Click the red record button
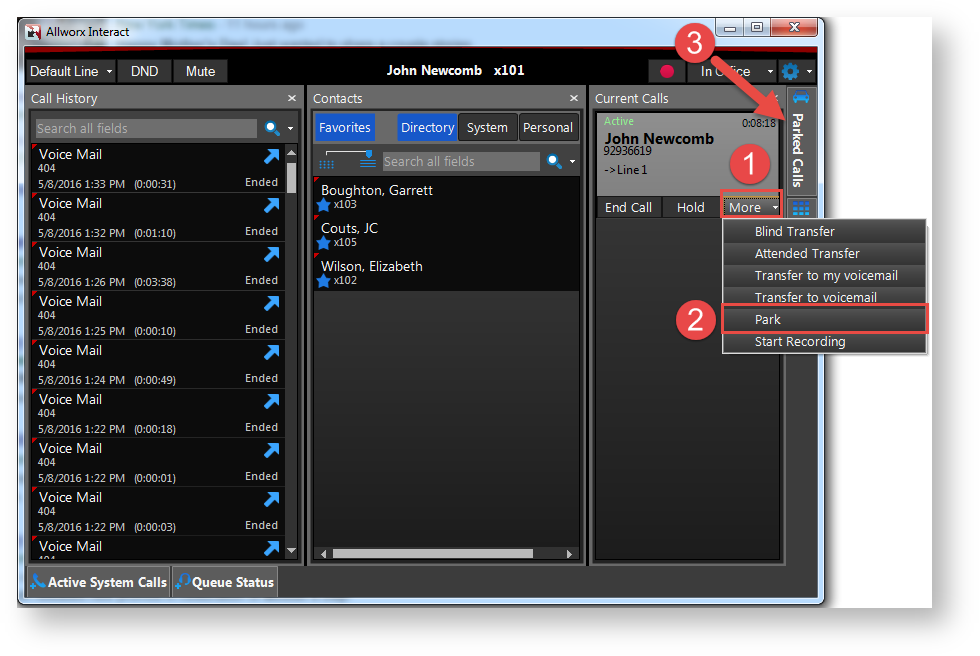This screenshot has height=656, width=980. pyautogui.click(x=667, y=72)
